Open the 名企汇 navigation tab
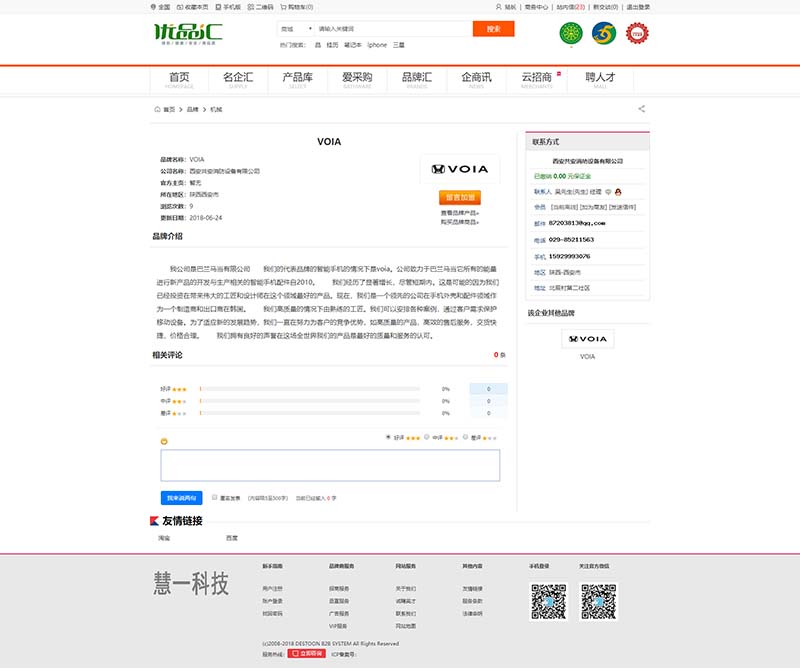This screenshot has width=800, height=668. (x=238, y=80)
